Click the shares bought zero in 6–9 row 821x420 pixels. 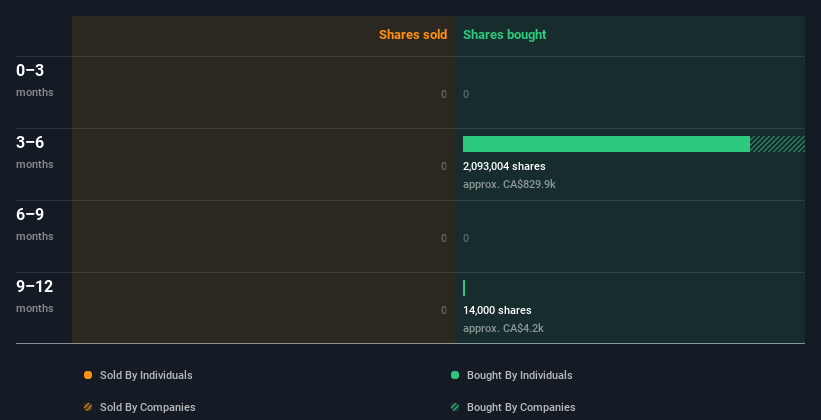(466, 238)
